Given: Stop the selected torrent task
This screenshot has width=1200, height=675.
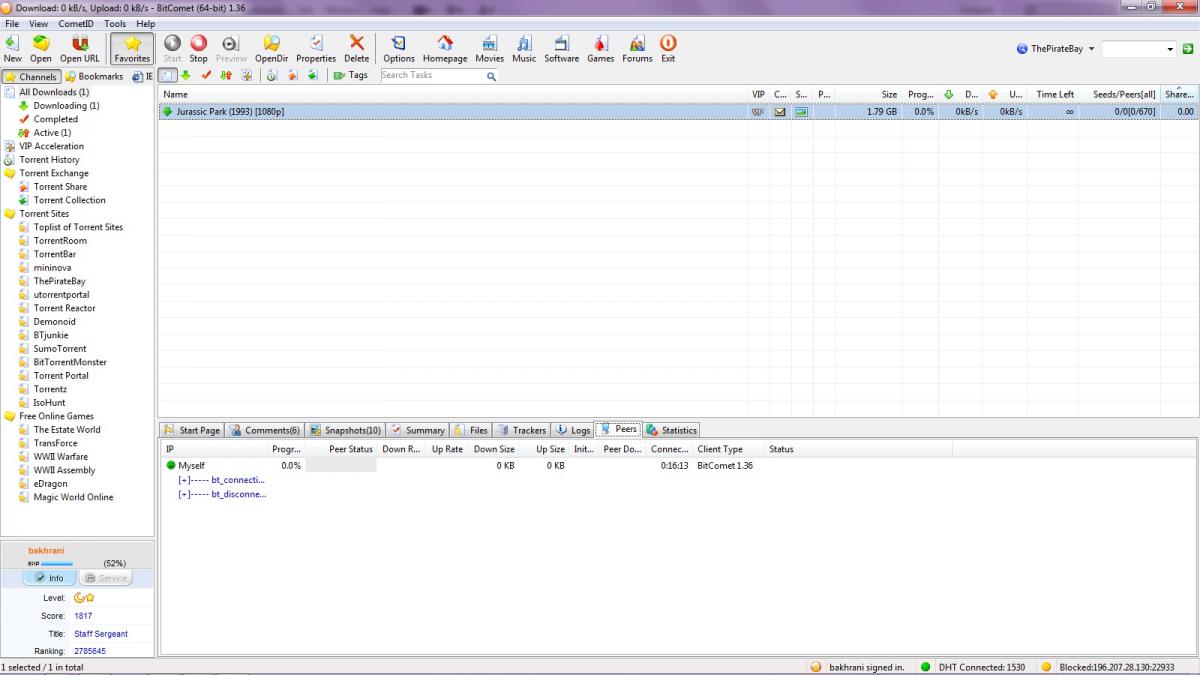Looking at the screenshot, I should coord(199,48).
